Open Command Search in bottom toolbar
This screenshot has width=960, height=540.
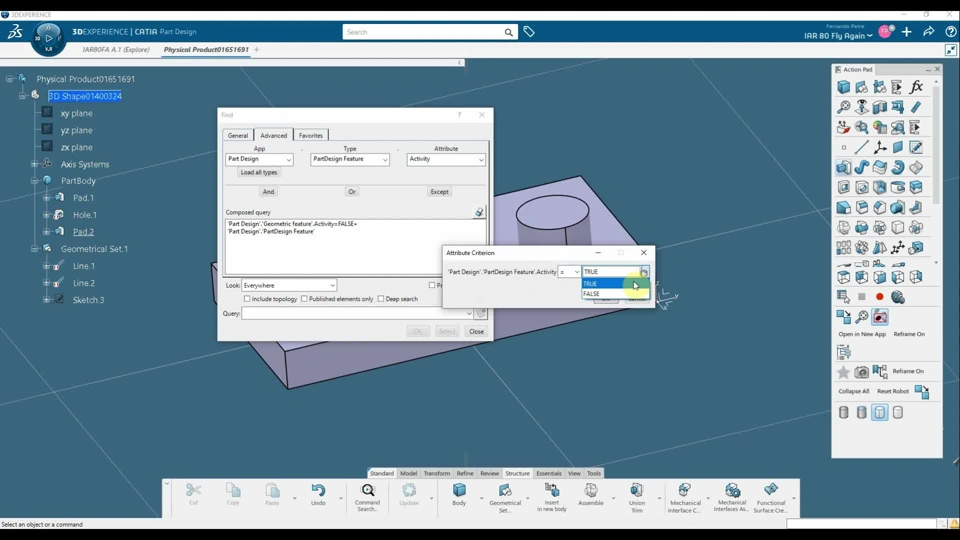367,497
